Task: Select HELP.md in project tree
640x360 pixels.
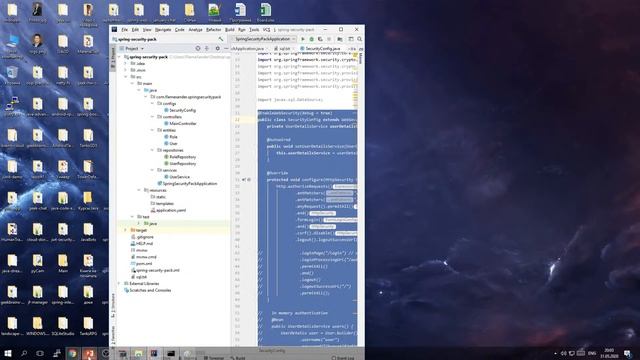Action: 142,244
